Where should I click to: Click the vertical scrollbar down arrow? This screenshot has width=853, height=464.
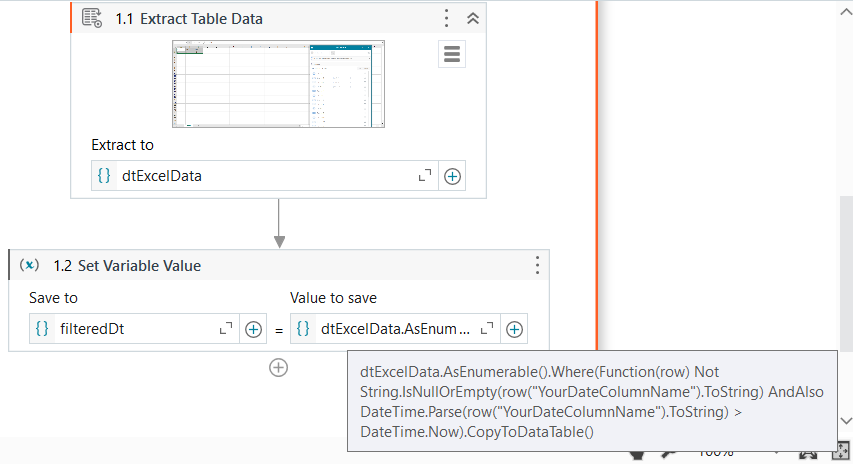coord(846,421)
